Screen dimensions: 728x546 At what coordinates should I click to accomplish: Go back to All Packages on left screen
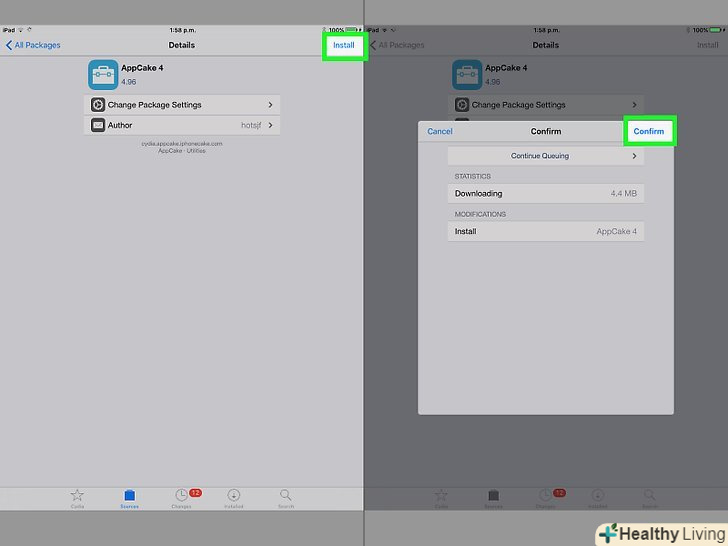point(33,45)
